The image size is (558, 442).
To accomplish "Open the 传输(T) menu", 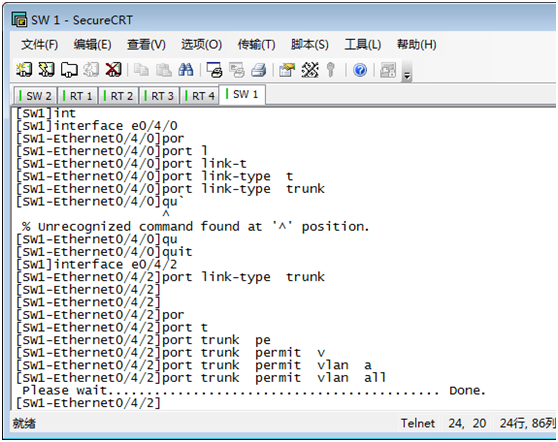I will click(x=257, y=44).
